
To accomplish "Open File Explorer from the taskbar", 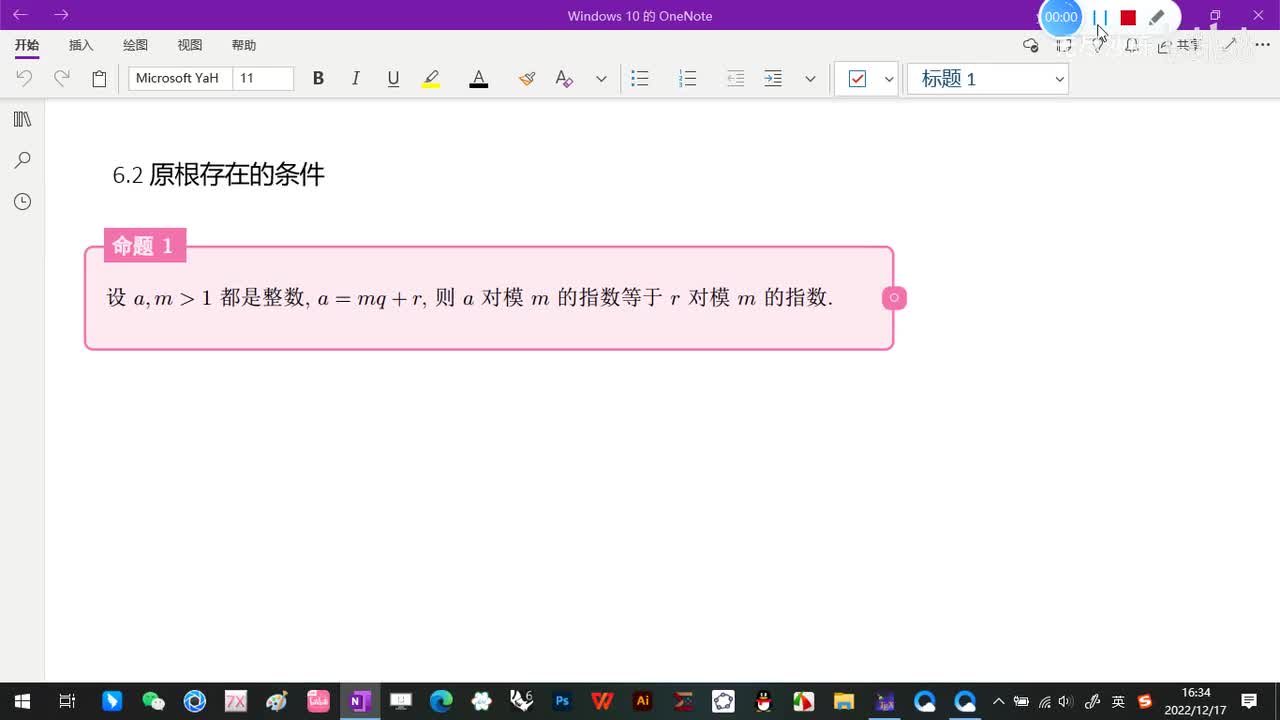I will [844, 701].
